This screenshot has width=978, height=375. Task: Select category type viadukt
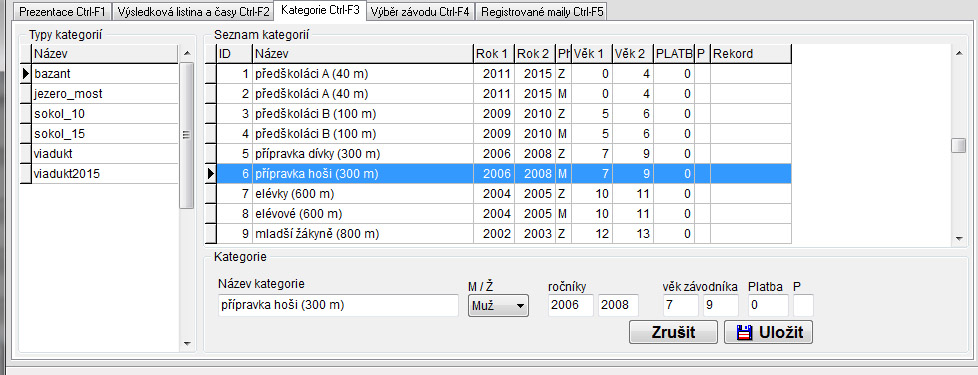coord(105,153)
